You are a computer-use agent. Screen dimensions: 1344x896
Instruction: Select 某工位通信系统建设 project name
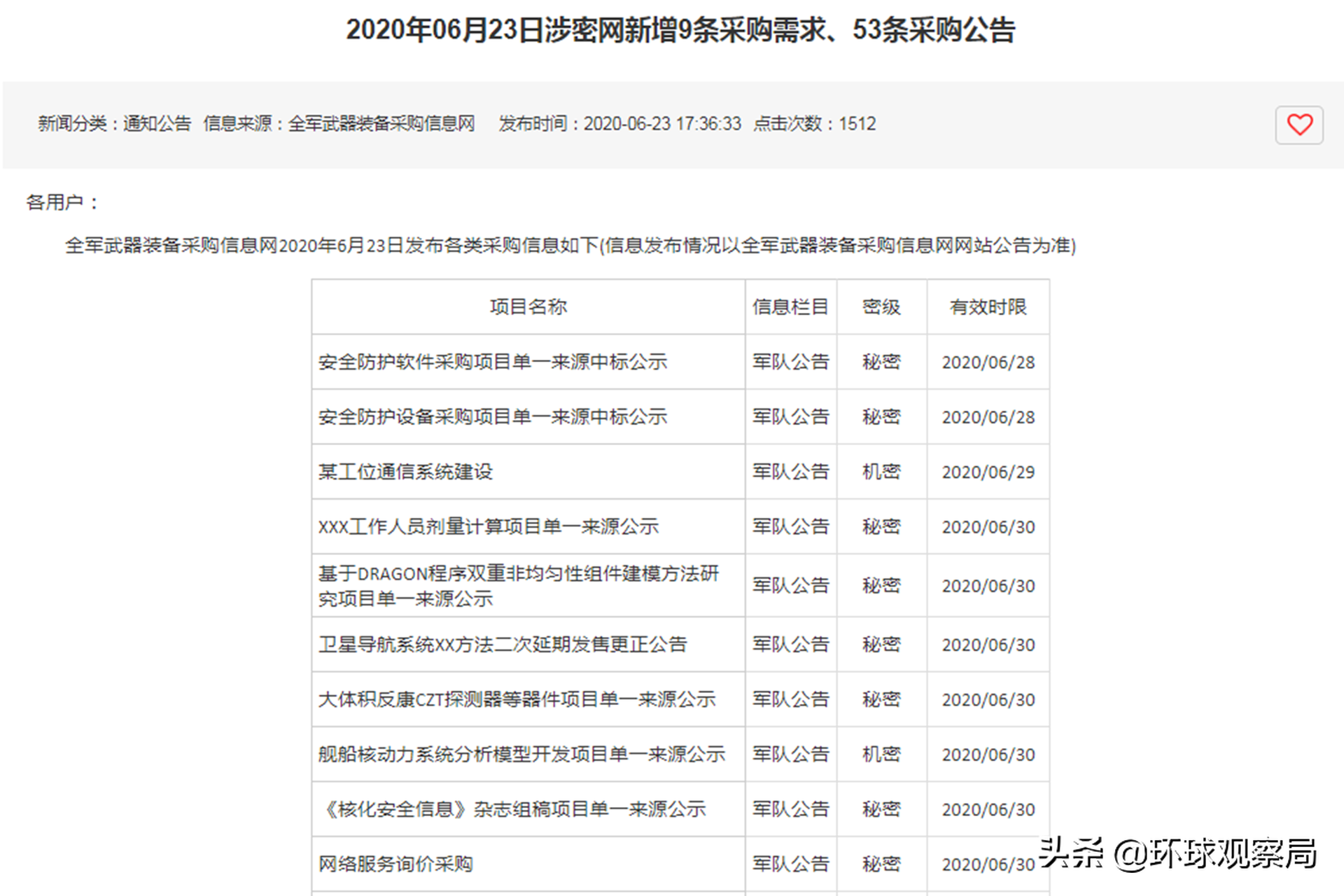pos(405,472)
